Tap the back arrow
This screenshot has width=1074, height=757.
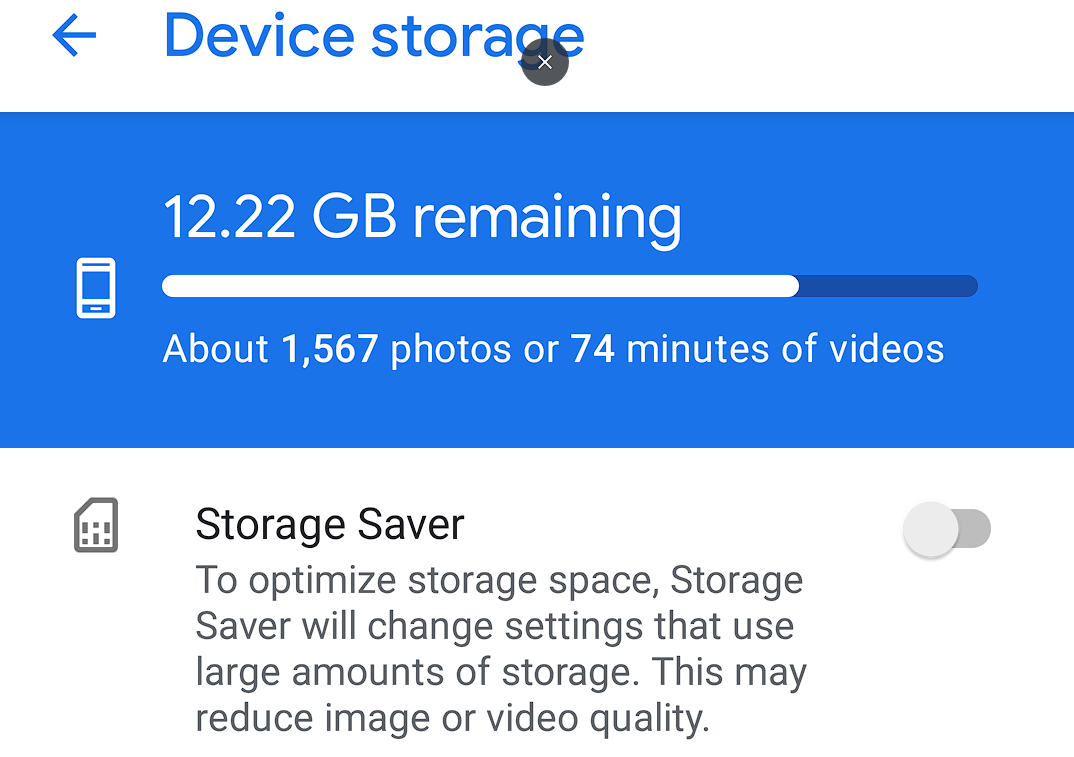coord(74,37)
